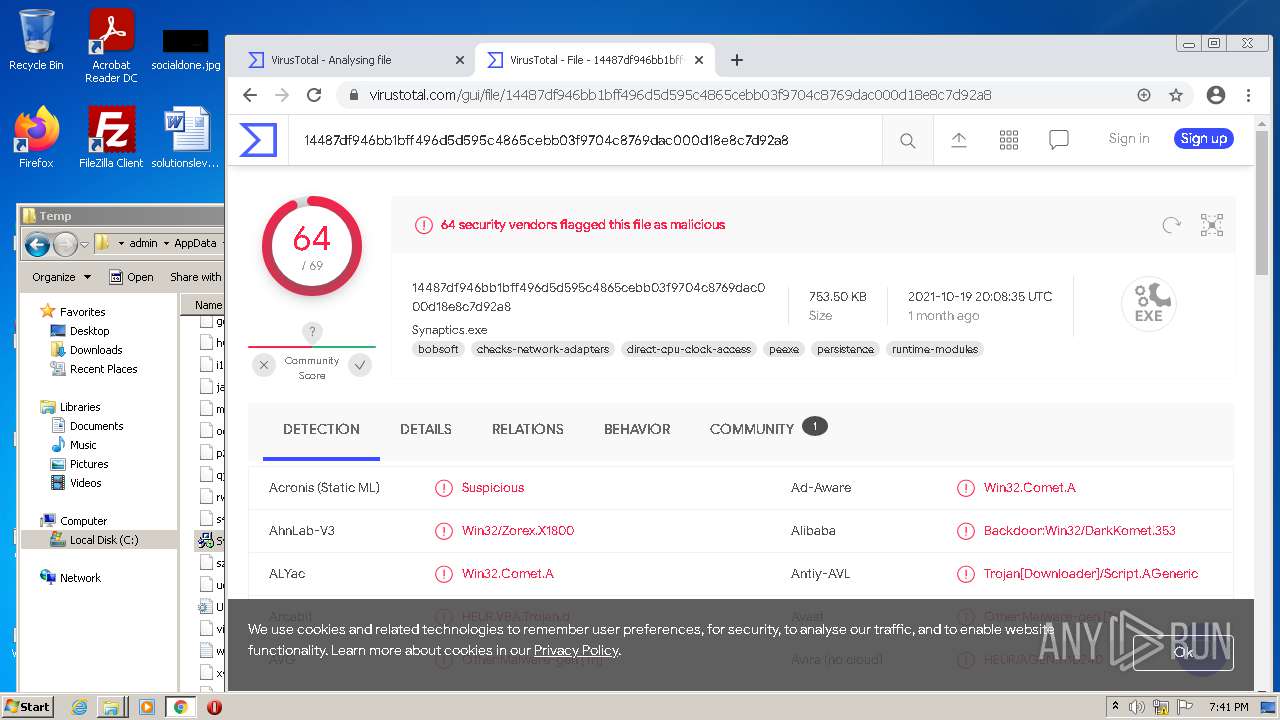Image resolution: width=1280 pixels, height=720 pixels.
Task: Click the reanalyze file refresh icon
Action: tap(1172, 225)
